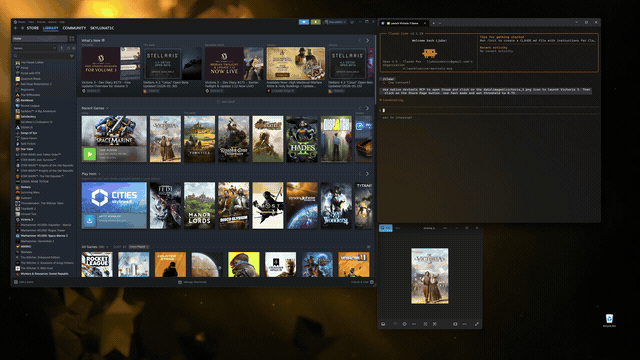640x360 pixels.
Task: Toggle favorite heart icon in photo viewer
Action: pos(395,324)
